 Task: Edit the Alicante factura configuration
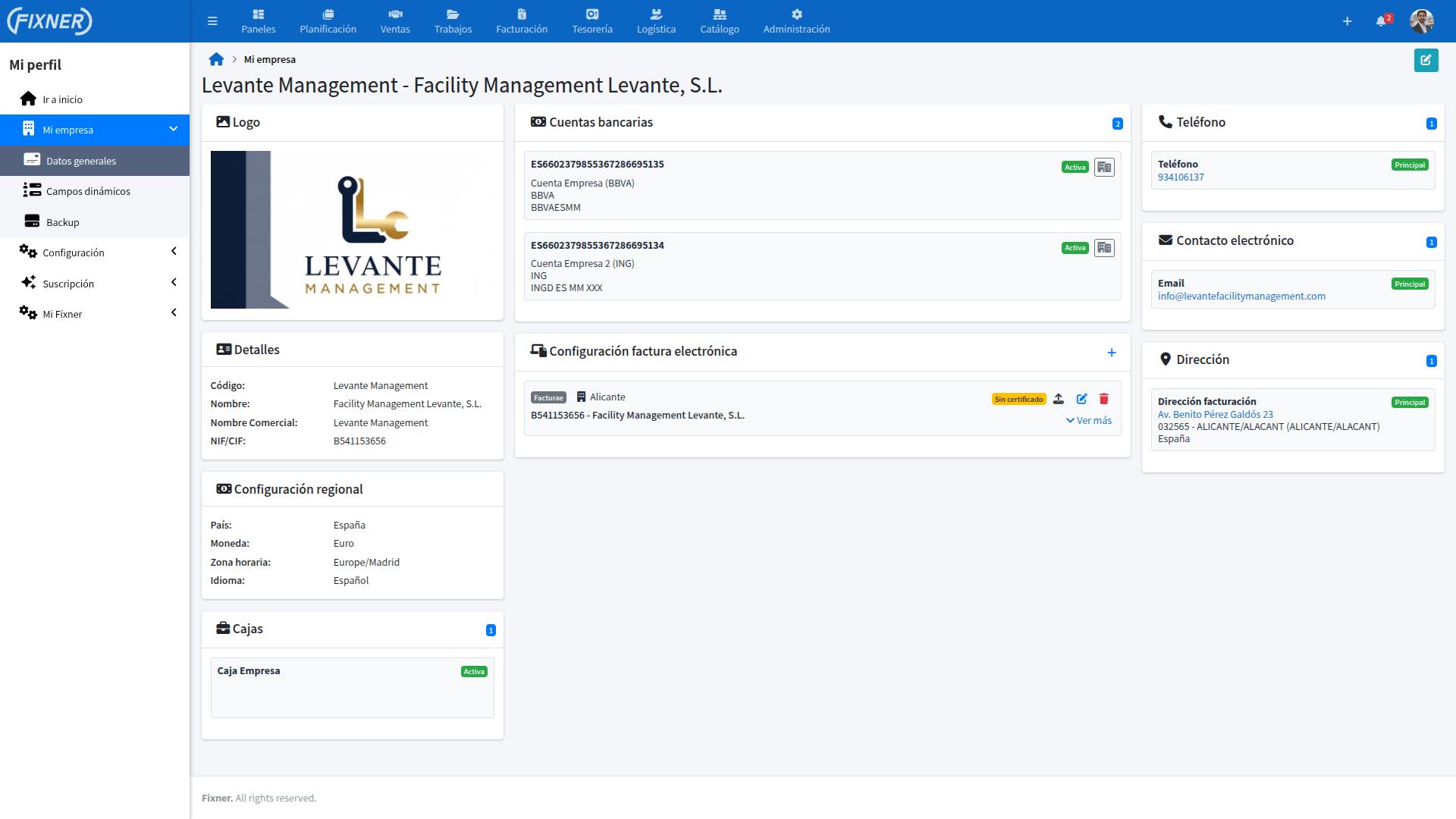(x=1081, y=399)
